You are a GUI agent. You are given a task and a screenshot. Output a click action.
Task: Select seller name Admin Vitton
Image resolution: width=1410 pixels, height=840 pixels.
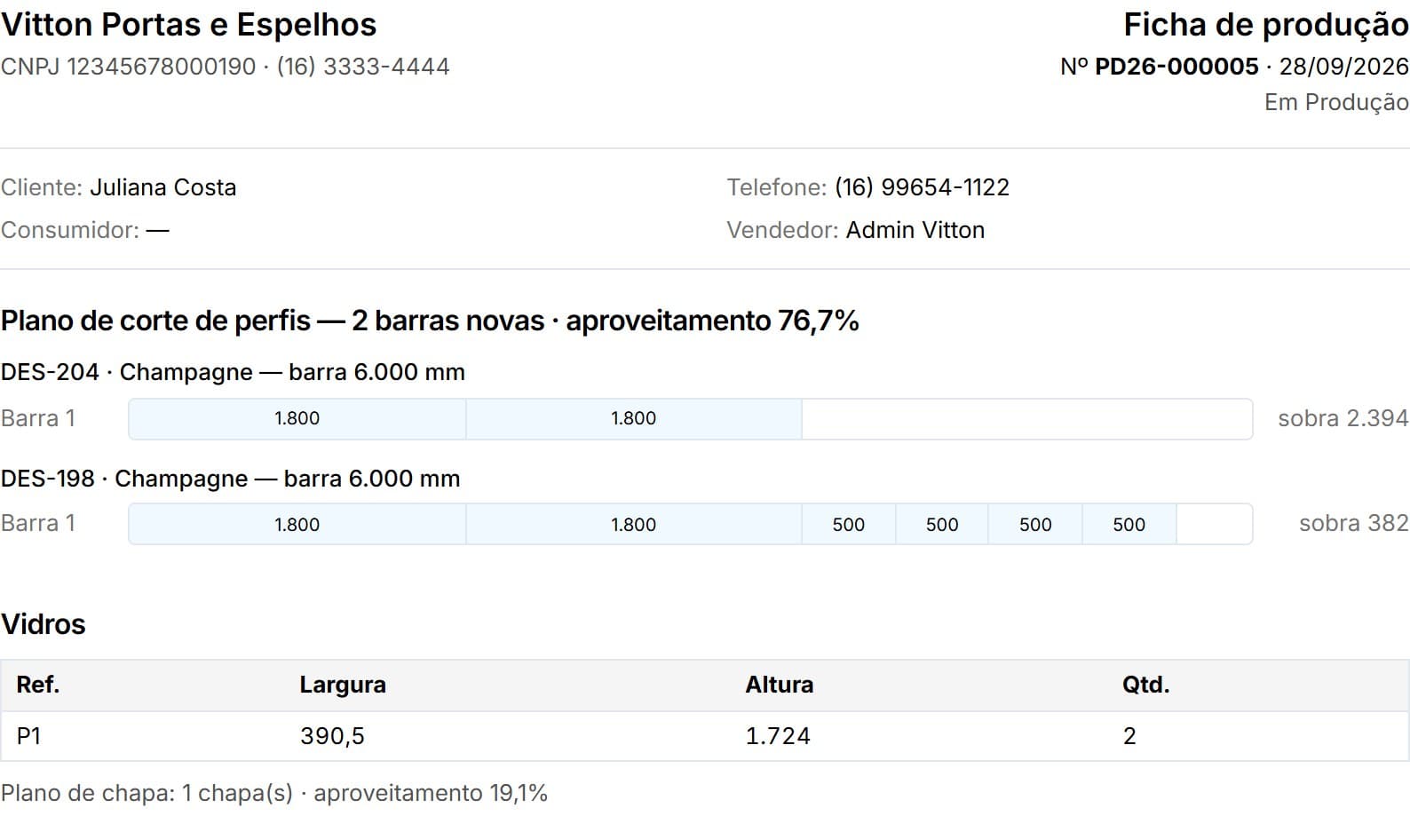tap(915, 230)
